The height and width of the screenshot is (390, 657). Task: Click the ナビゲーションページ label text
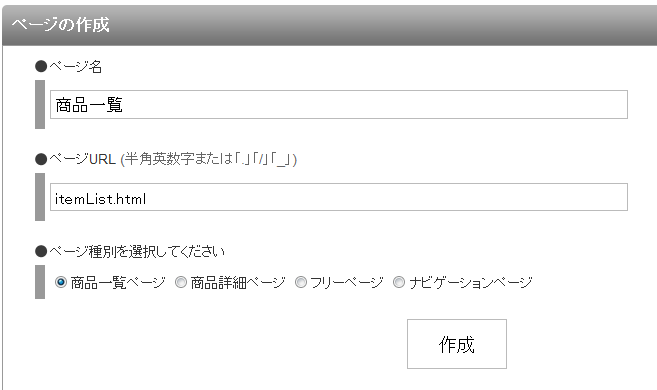(x=471, y=283)
